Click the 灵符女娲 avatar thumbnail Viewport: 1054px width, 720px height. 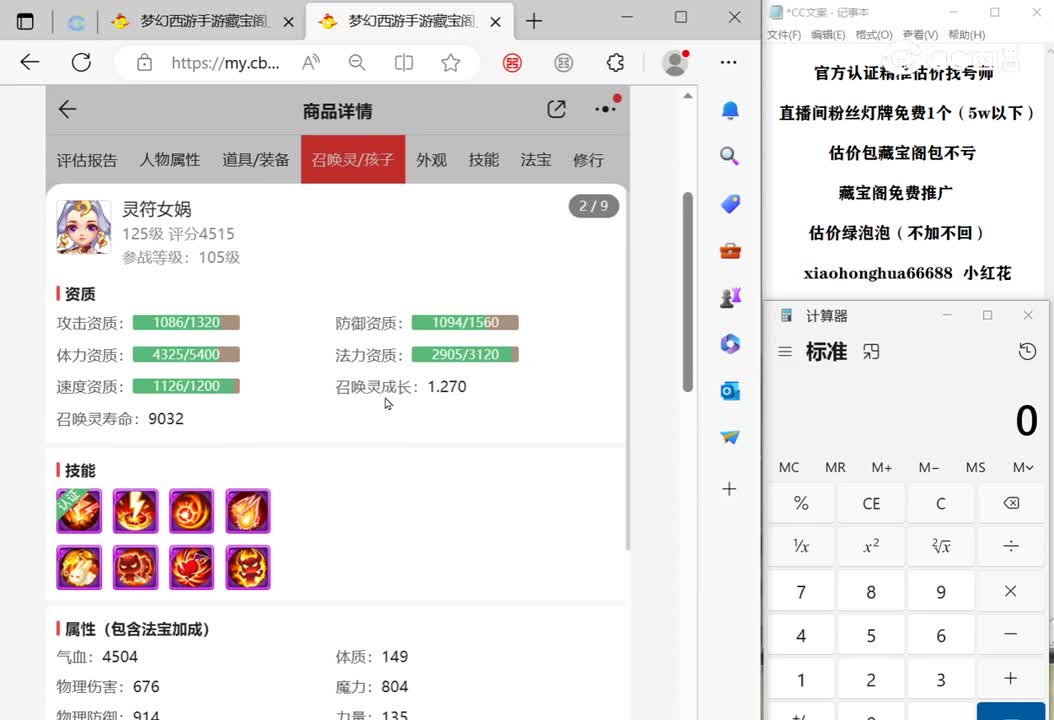[83, 227]
